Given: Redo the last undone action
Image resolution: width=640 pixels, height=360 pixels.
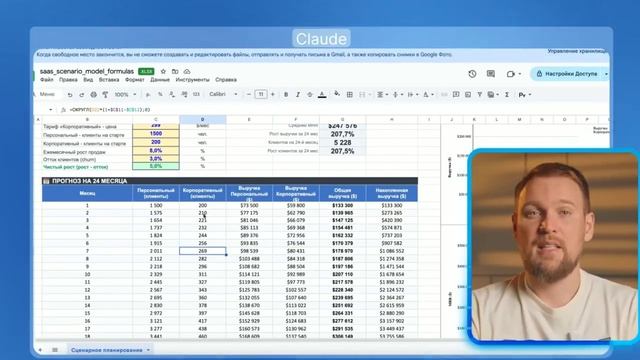Looking at the screenshot, I should (82, 95).
